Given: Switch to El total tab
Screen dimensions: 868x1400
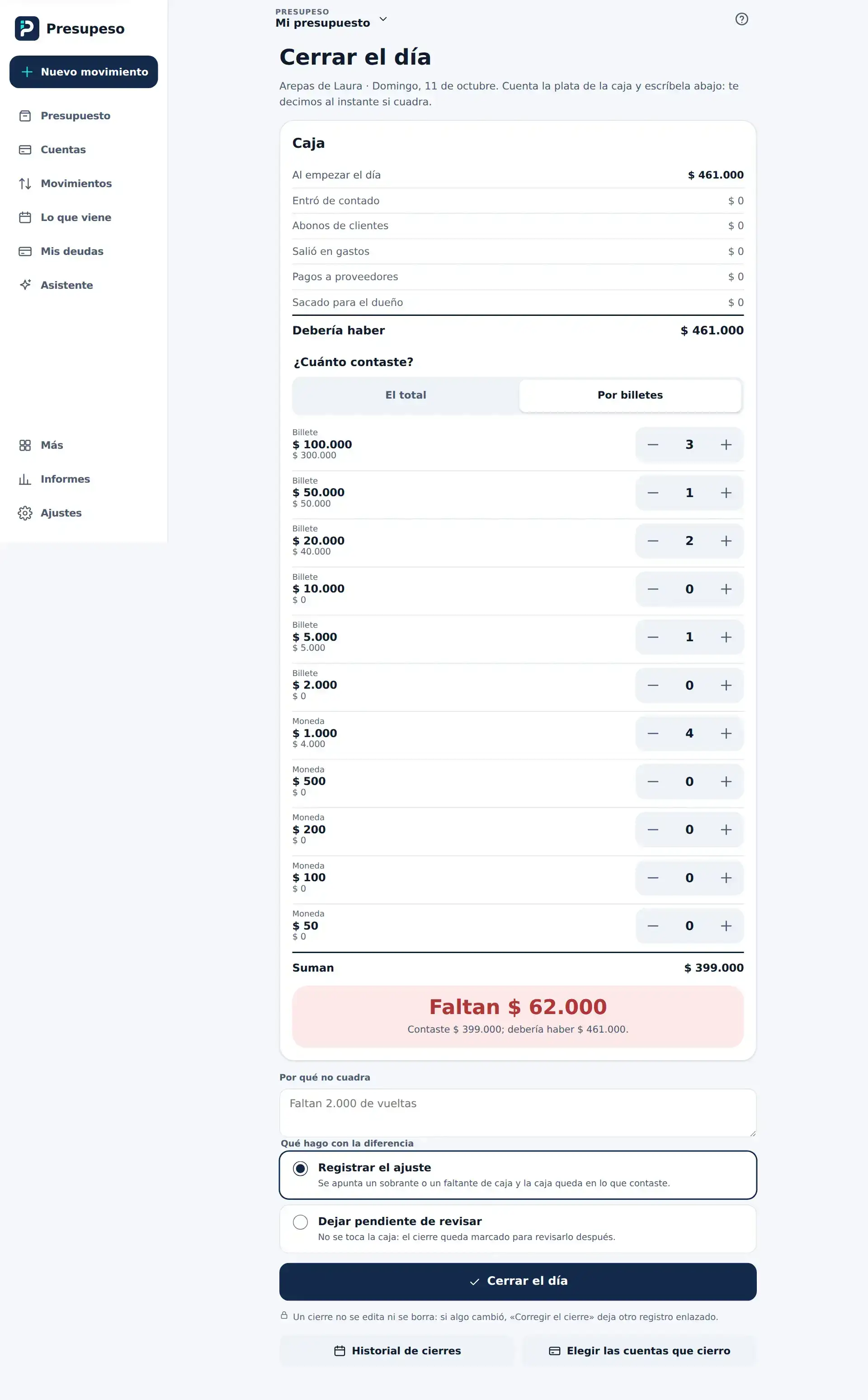Looking at the screenshot, I should [406, 395].
